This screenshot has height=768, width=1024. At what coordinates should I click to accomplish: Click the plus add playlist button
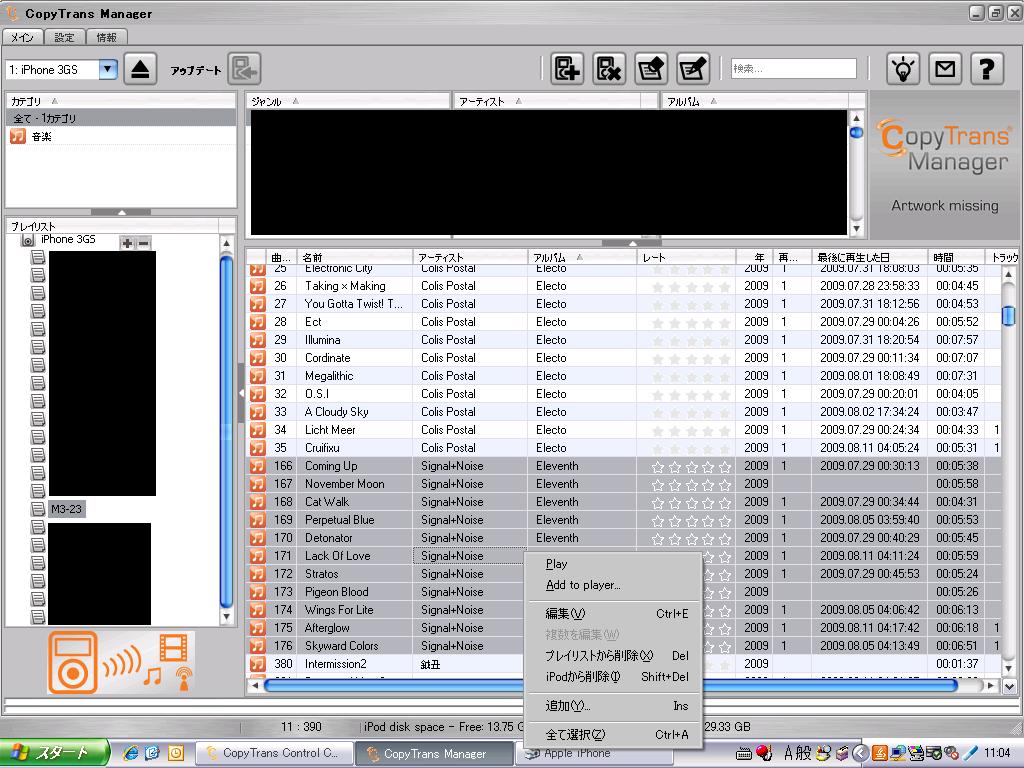pyautogui.click(x=127, y=244)
